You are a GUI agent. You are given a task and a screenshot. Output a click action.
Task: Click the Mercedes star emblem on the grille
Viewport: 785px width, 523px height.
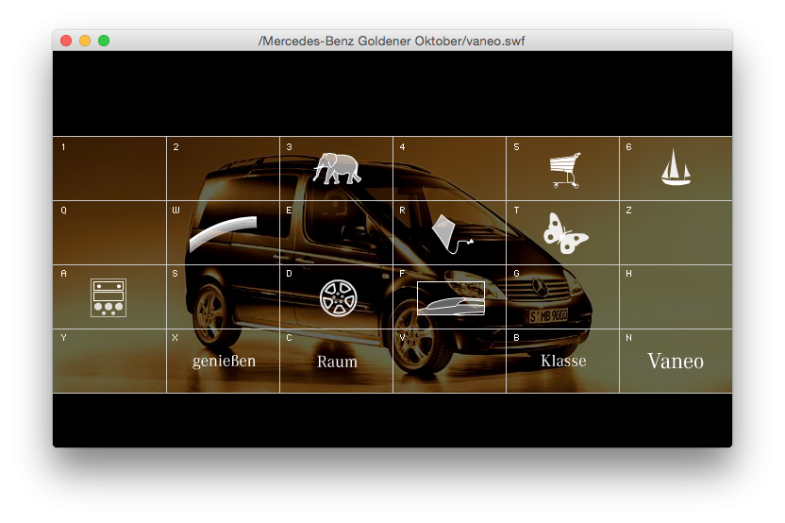539,287
